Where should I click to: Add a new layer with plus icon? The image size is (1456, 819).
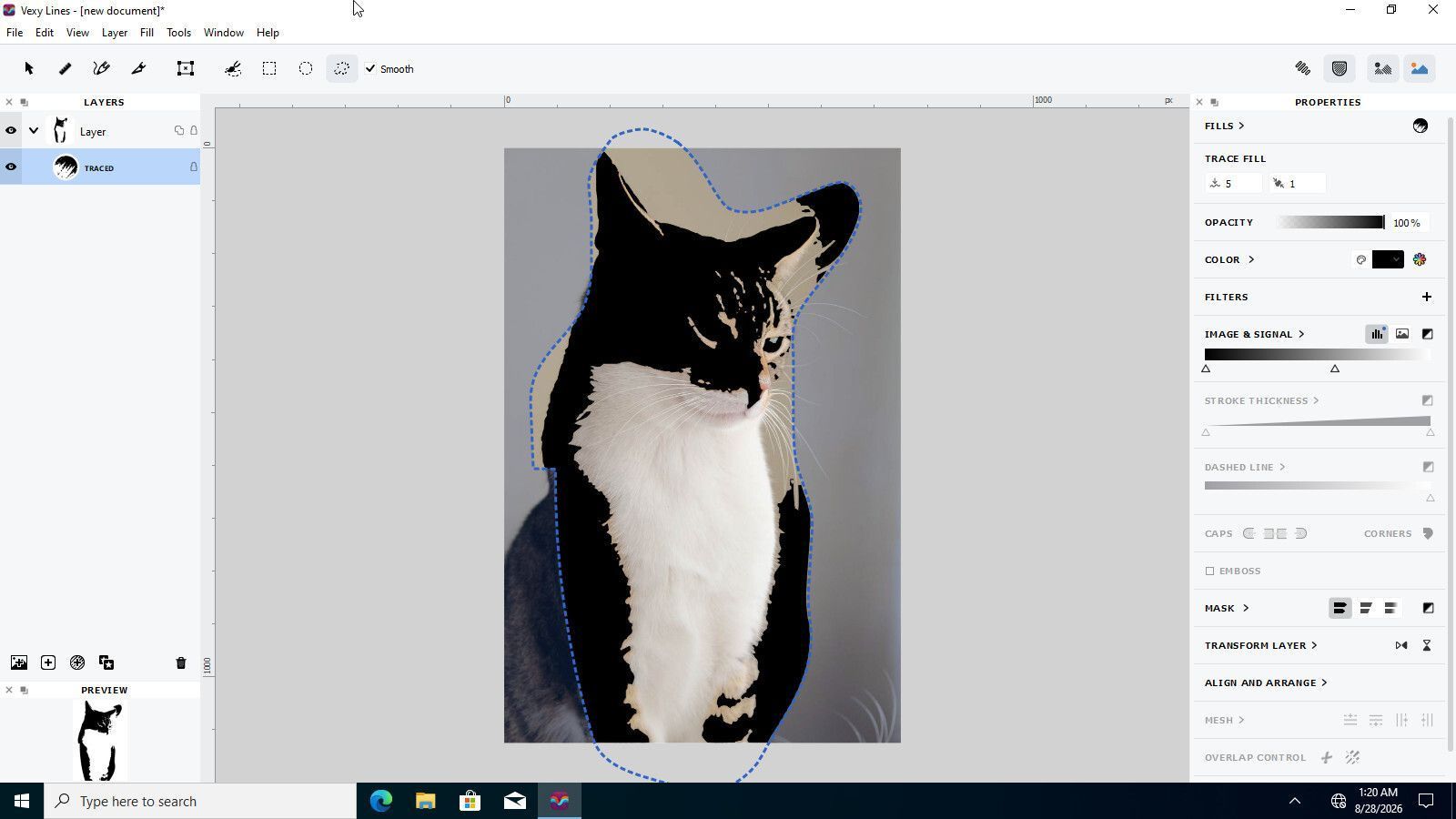pyautogui.click(x=48, y=662)
